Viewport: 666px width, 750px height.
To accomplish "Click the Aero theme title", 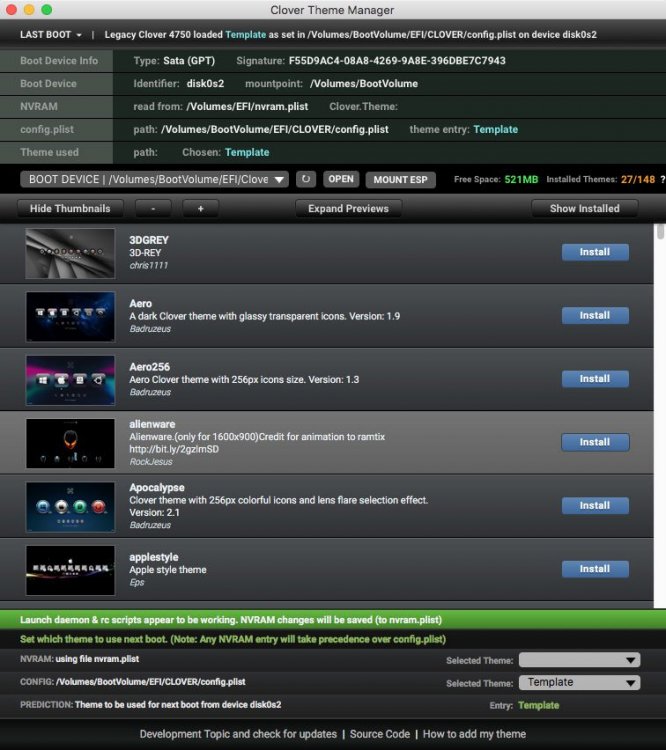I will (141, 304).
